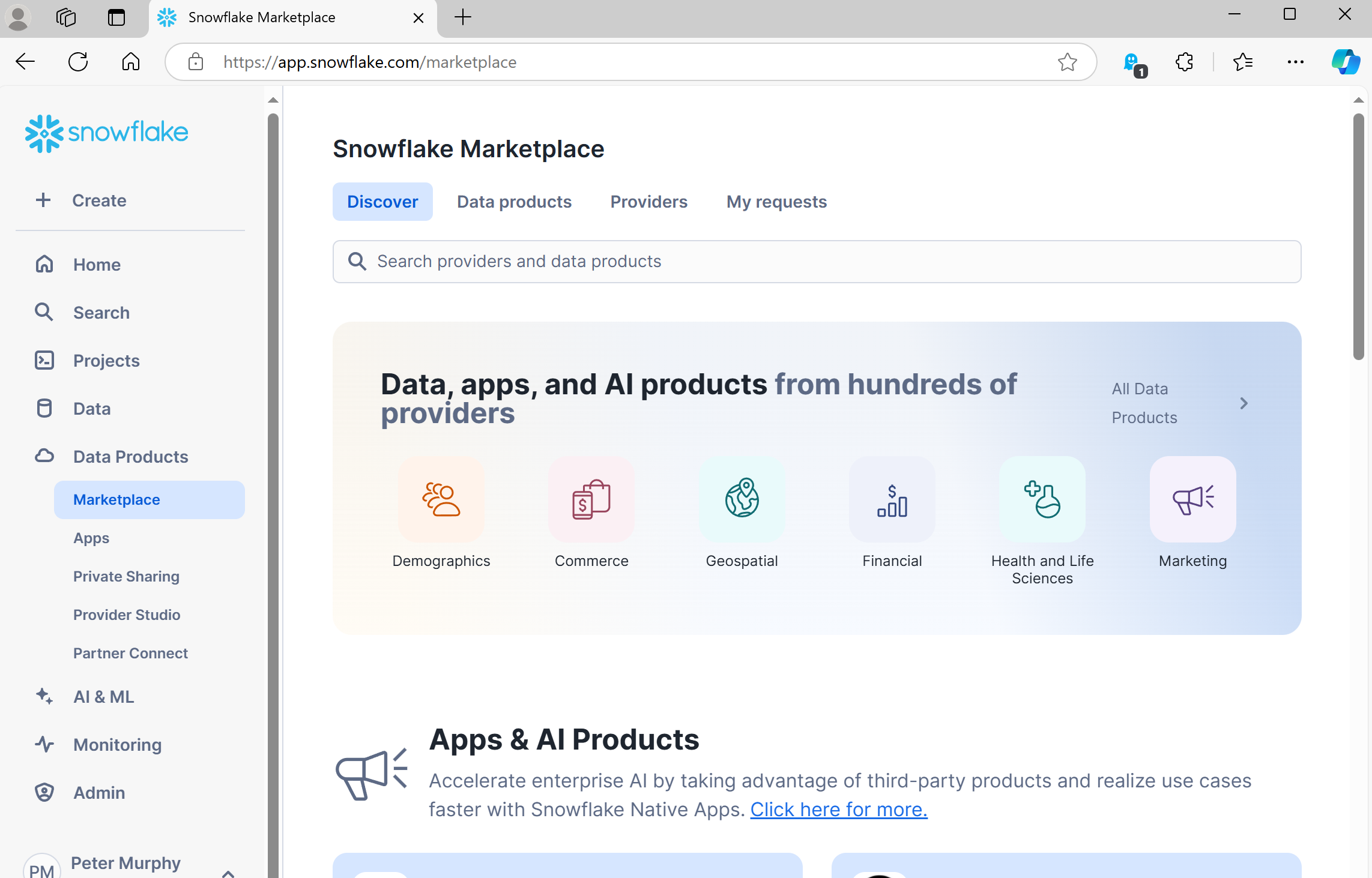Screen dimensions: 1372x878
Task: Open Private Sharing in sidebar
Action: [x=126, y=576]
